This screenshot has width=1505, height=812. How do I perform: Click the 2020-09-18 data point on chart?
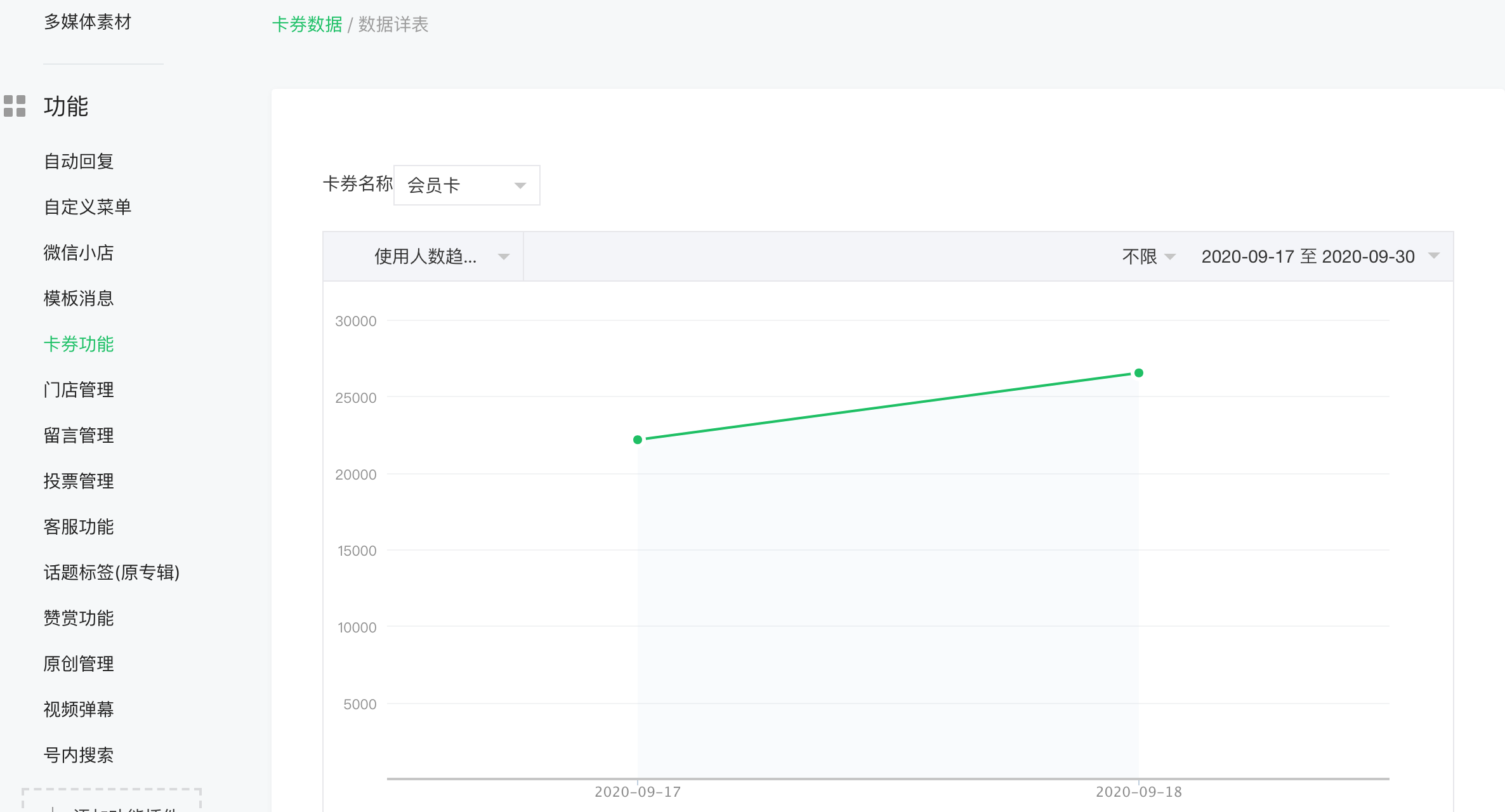1139,373
